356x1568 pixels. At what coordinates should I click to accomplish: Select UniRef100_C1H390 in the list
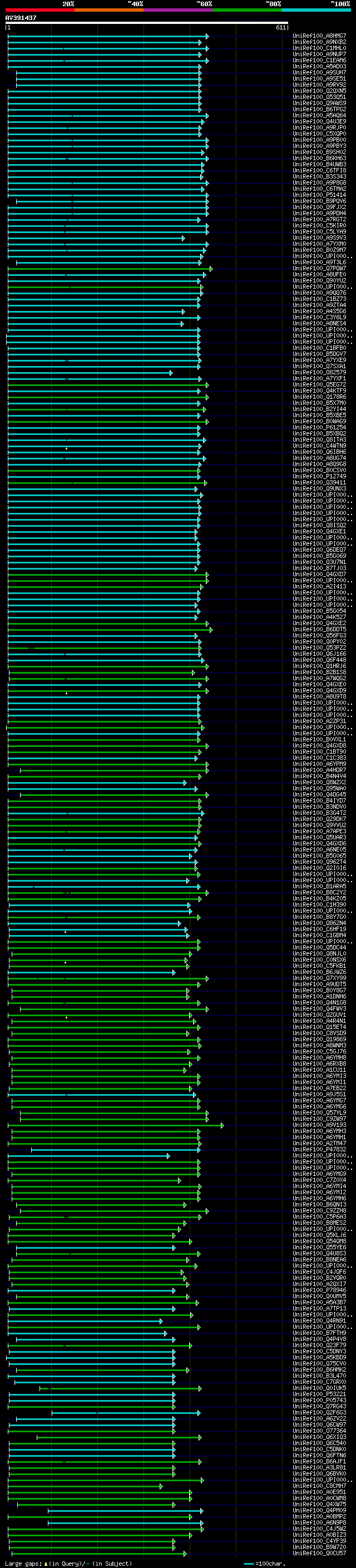pyautogui.click(x=319, y=904)
